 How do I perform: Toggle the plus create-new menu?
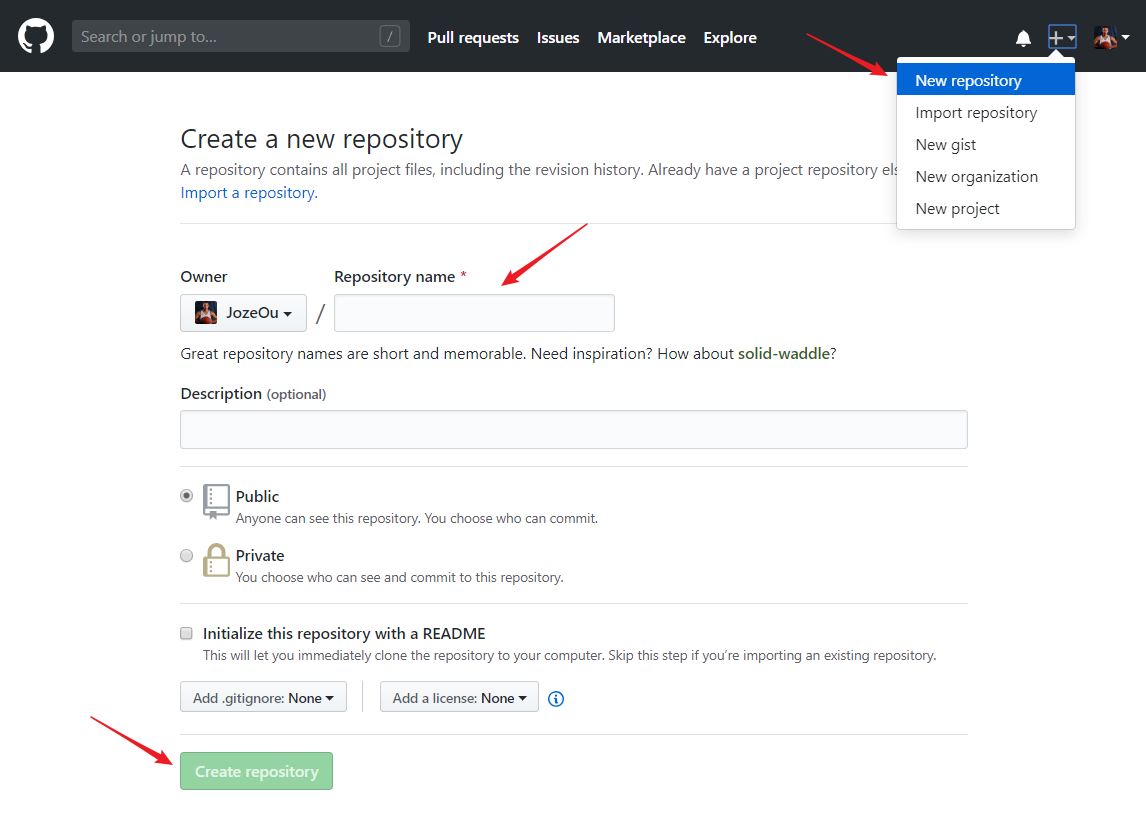click(x=1062, y=37)
